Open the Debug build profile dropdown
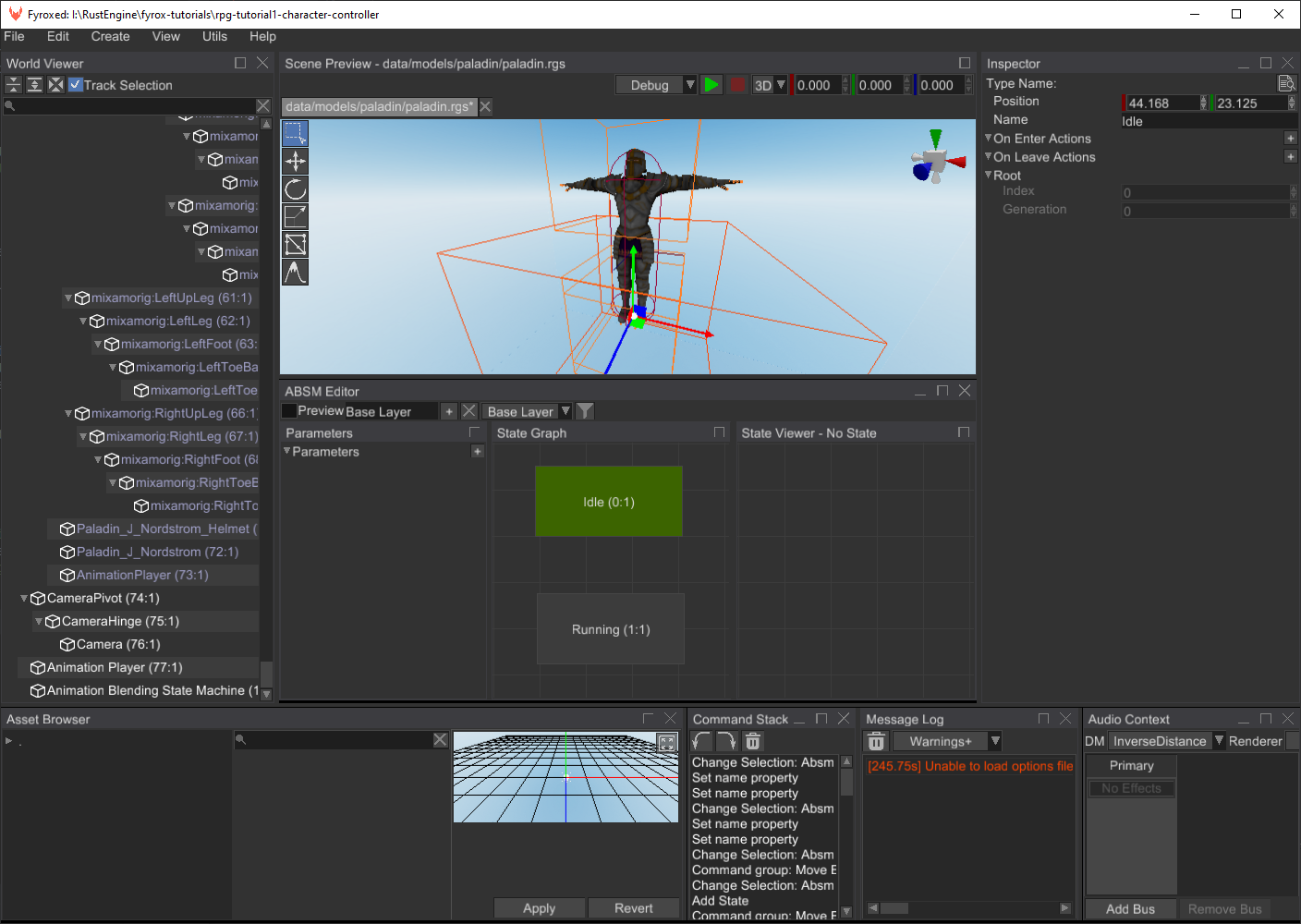Viewport: 1301px width, 924px height. (x=656, y=85)
